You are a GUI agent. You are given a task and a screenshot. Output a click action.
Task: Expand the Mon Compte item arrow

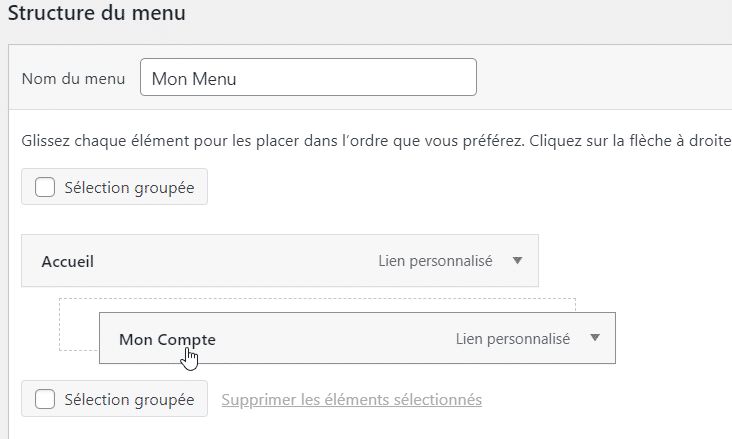pyautogui.click(x=594, y=338)
